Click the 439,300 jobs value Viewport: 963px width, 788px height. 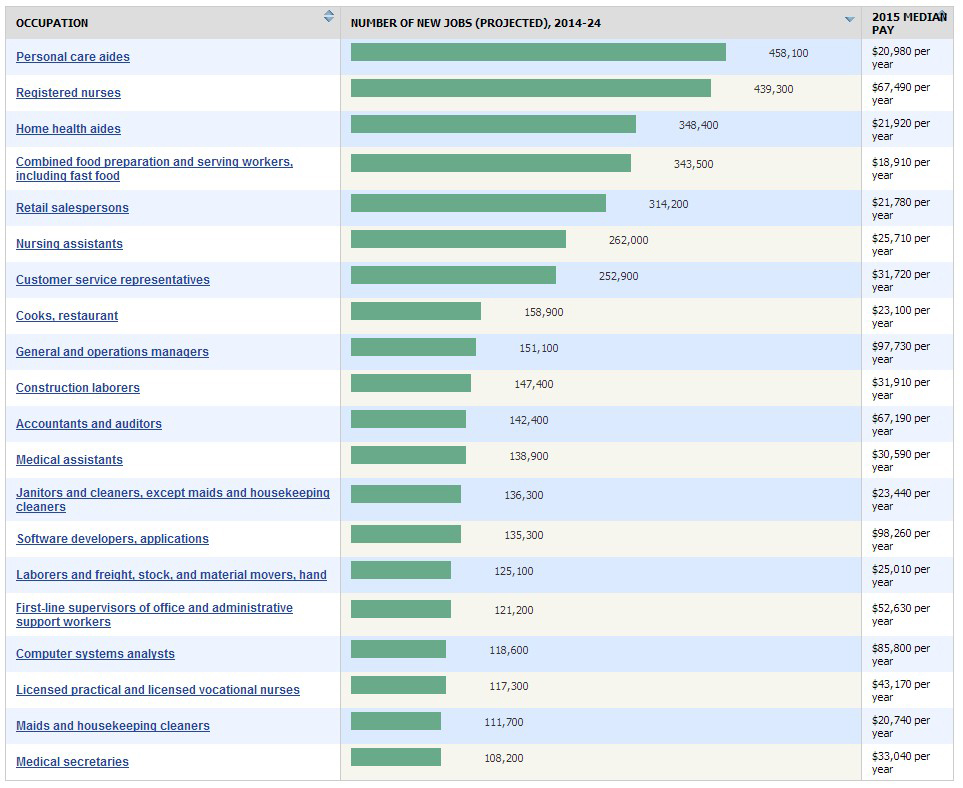773,89
